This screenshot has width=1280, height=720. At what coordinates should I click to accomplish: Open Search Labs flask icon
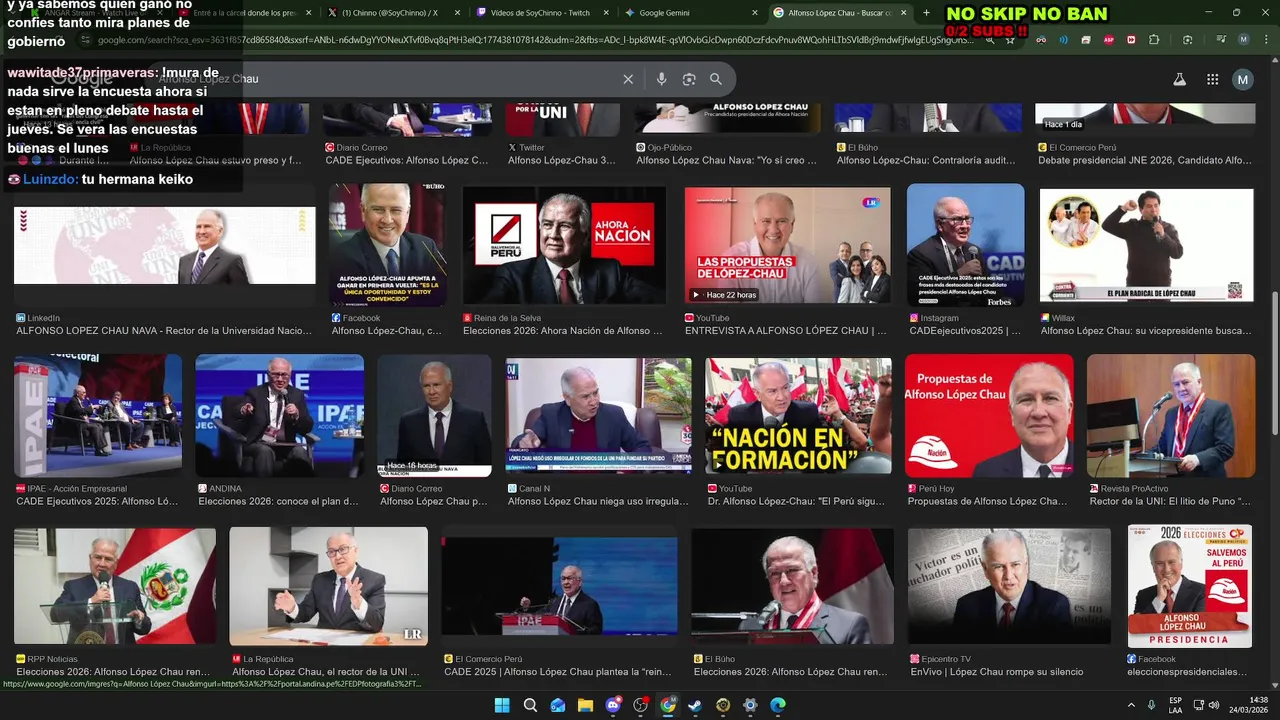pos(1179,80)
